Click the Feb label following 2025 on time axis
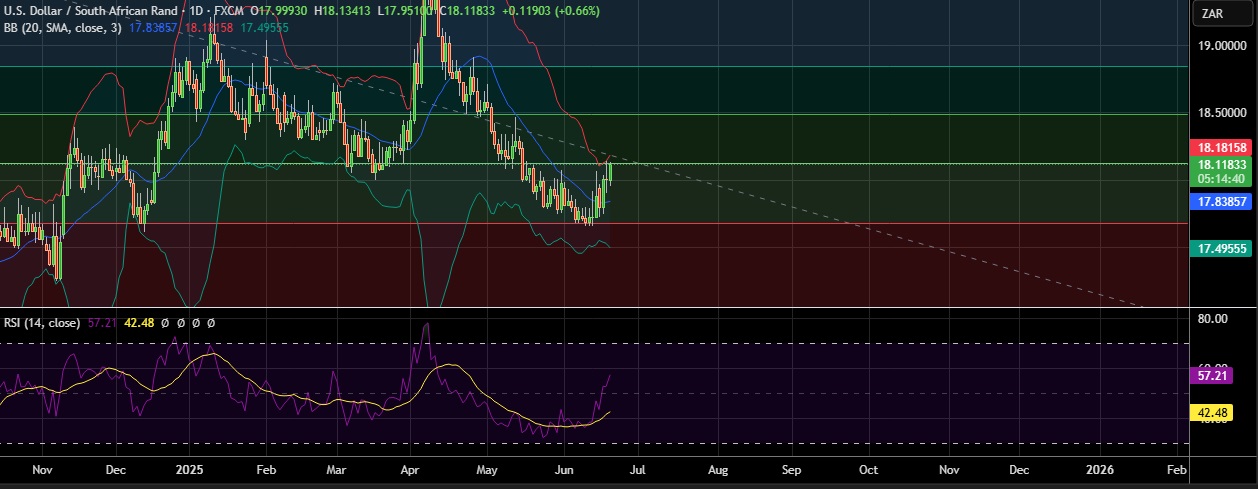 265,469
